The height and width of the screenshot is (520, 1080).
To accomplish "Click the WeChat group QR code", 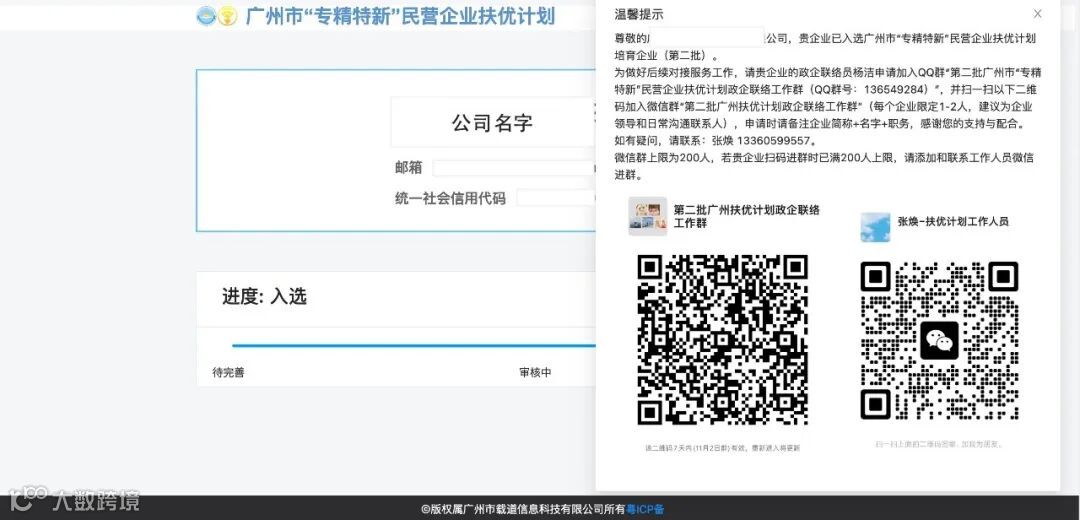I will coord(722,340).
